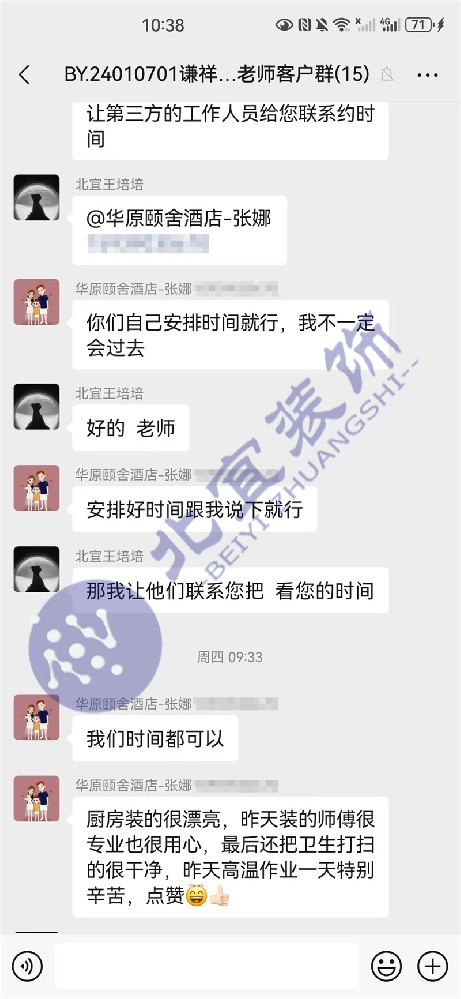Viewport: 461px width, 999px height.
Task: Tap the message 安排好时间跟我说下就行
Action: point(195,509)
